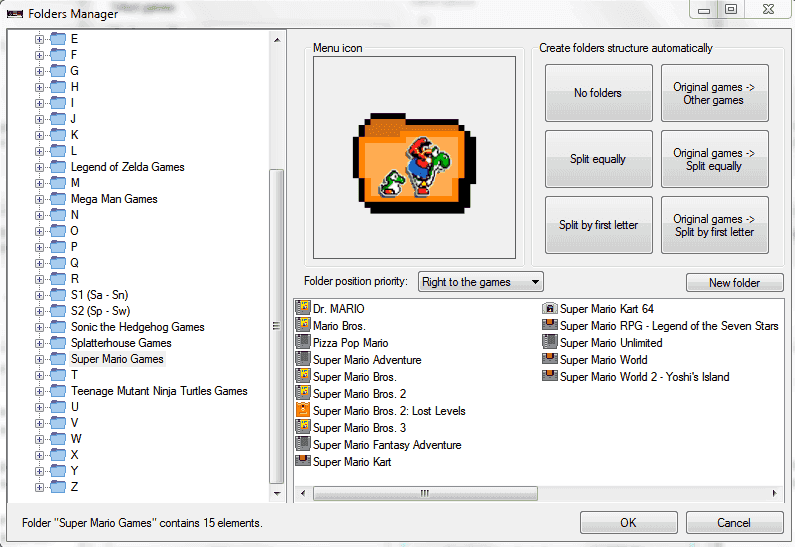This screenshot has width=795, height=547.
Task: Click the tree panel scroll down arrow
Action: click(277, 493)
